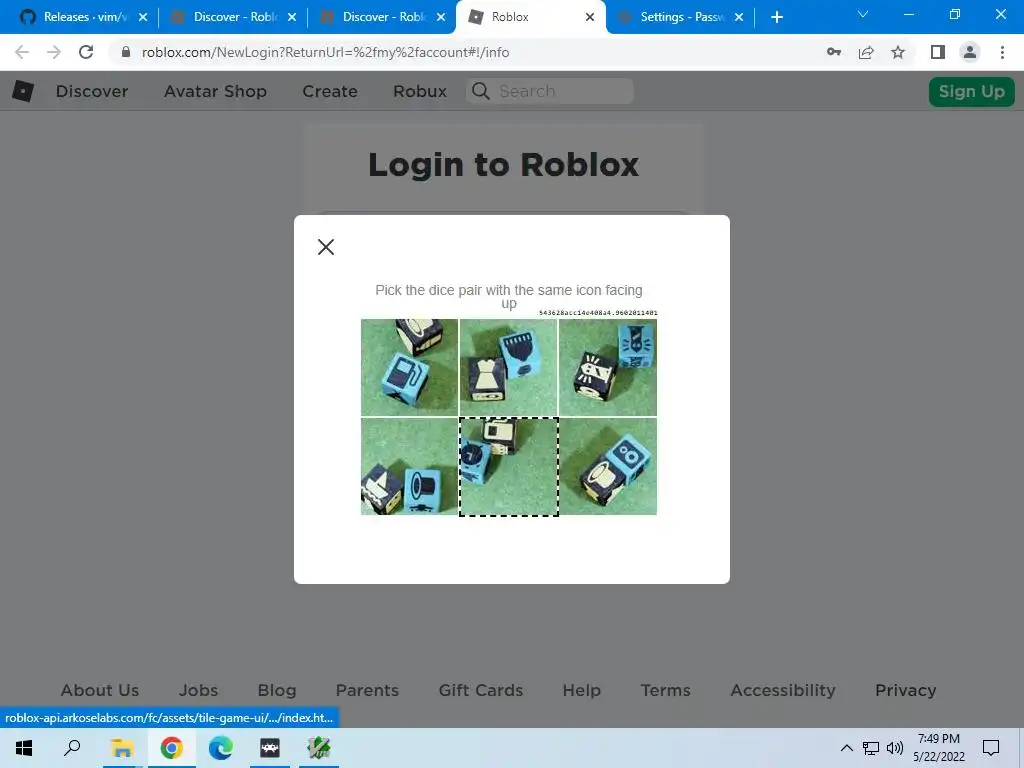Open the Windows Start menu
Screen dimensions: 1024x768
coord(24,748)
